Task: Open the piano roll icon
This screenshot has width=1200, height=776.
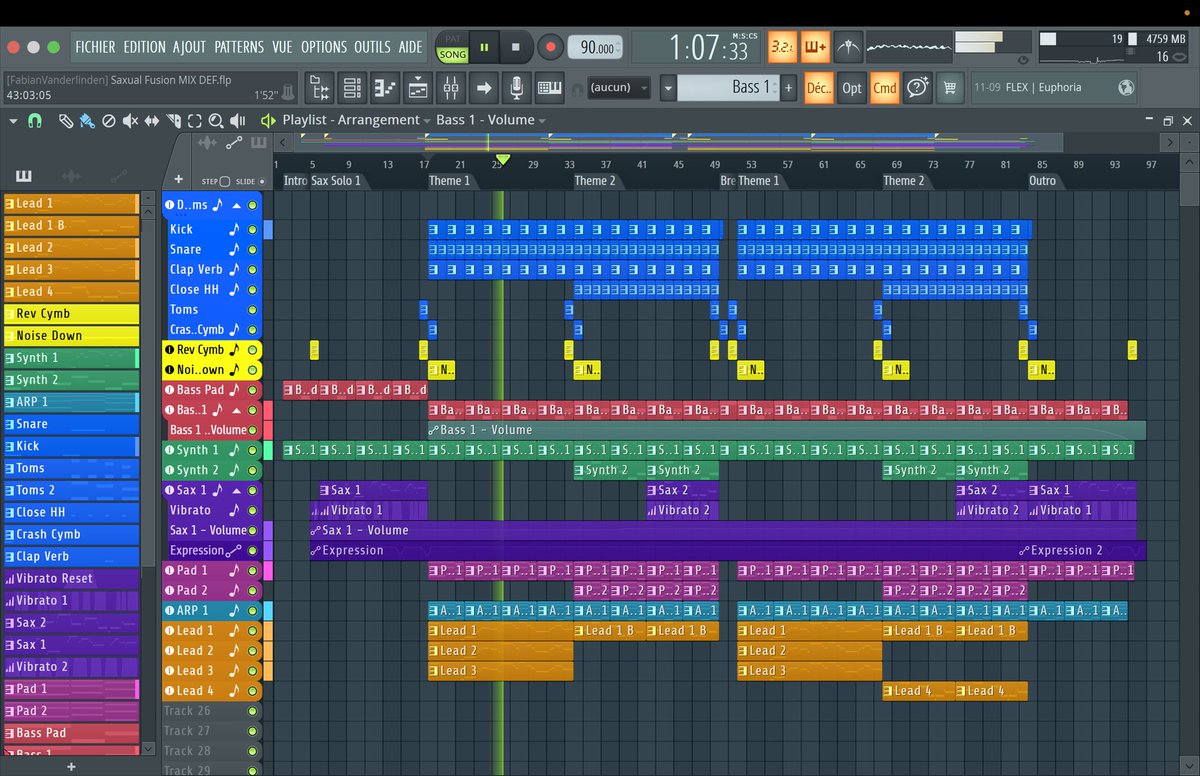Action: coord(385,88)
